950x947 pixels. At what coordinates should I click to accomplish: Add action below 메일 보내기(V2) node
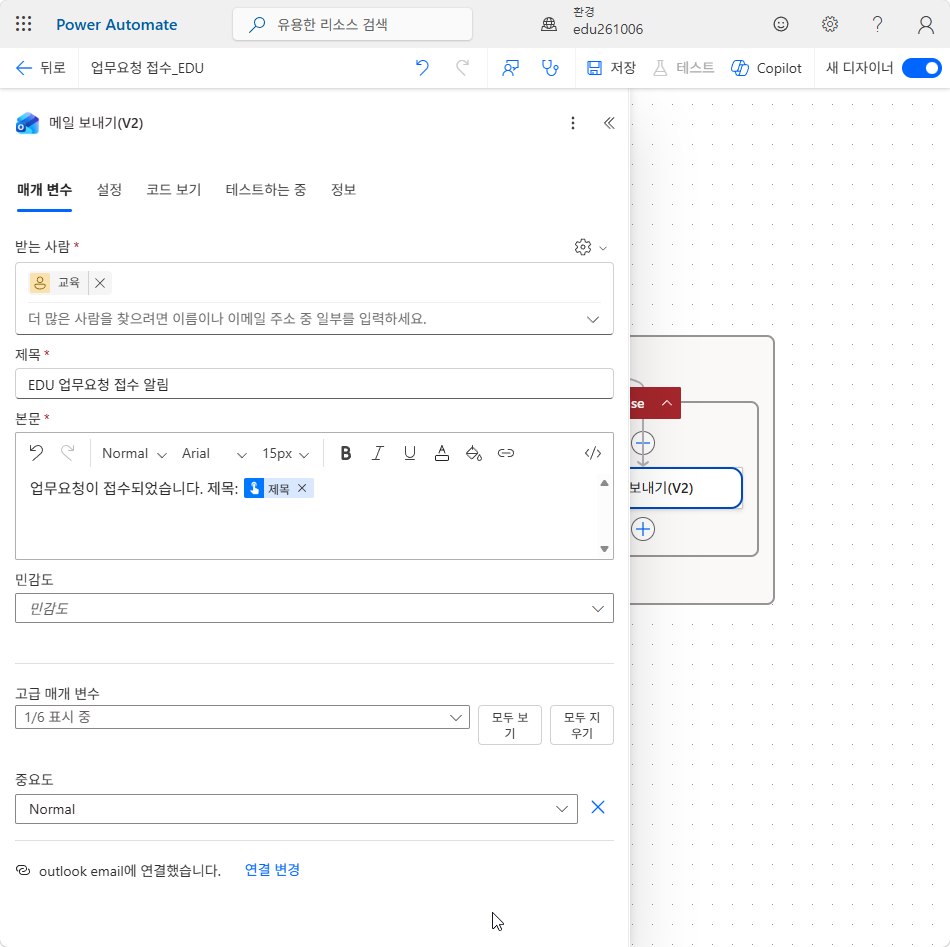click(x=643, y=530)
